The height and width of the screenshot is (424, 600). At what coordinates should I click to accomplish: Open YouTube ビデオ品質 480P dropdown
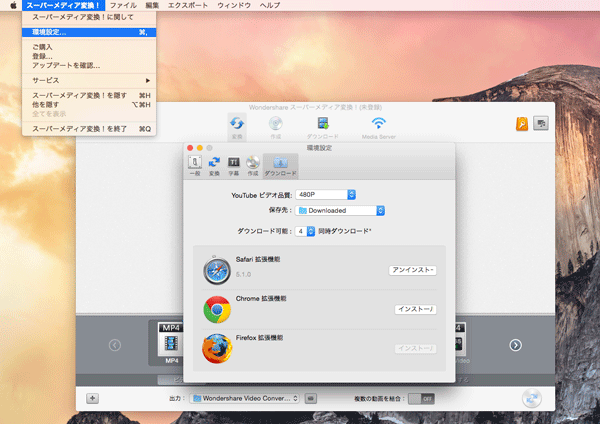click(326, 195)
